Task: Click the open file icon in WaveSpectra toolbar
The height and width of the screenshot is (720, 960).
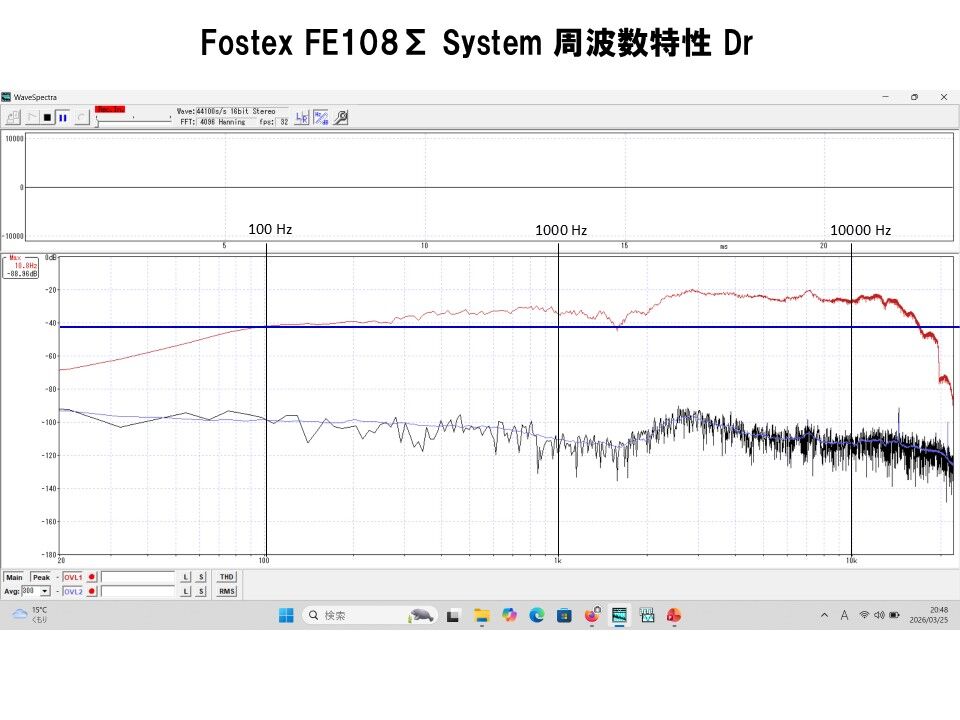Action: click(13, 117)
